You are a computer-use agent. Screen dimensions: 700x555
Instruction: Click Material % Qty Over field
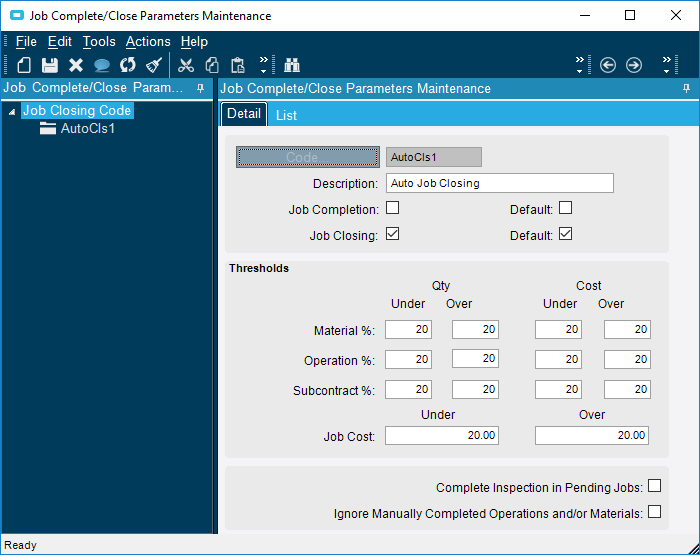(475, 330)
